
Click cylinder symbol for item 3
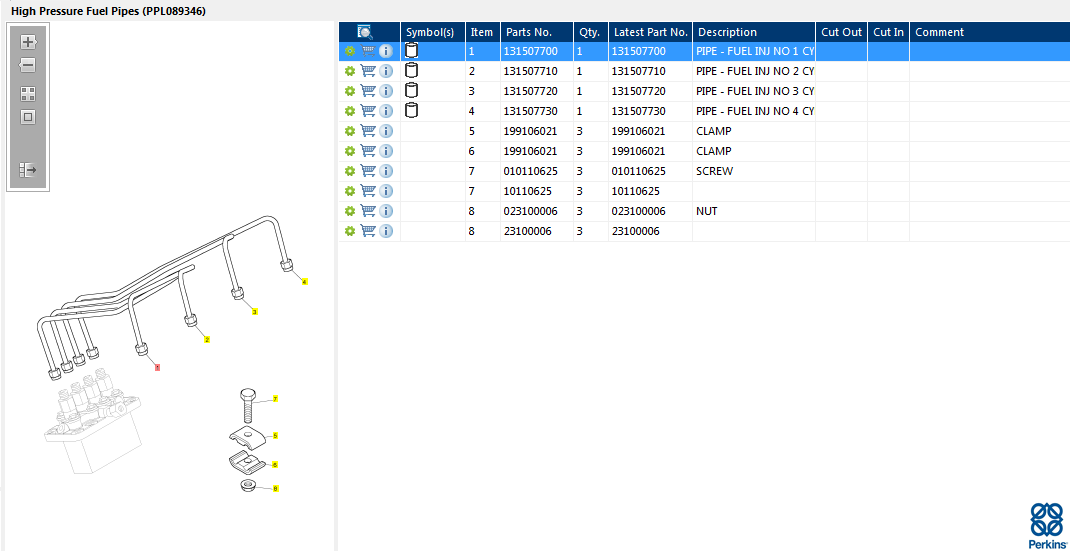click(x=411, y=91)
